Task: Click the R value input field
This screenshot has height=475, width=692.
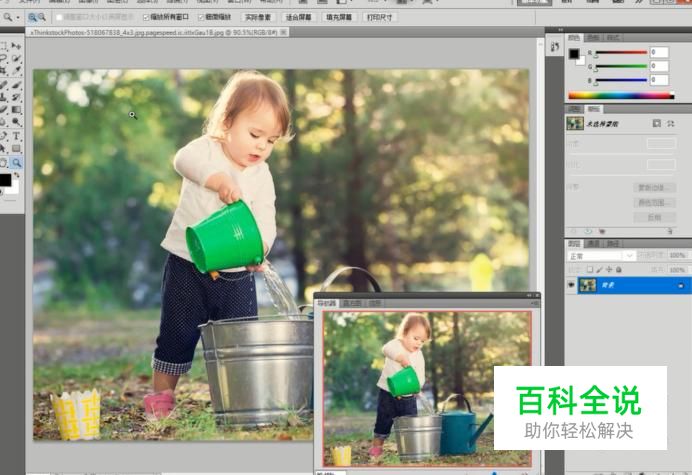Action: click(659, 53)
